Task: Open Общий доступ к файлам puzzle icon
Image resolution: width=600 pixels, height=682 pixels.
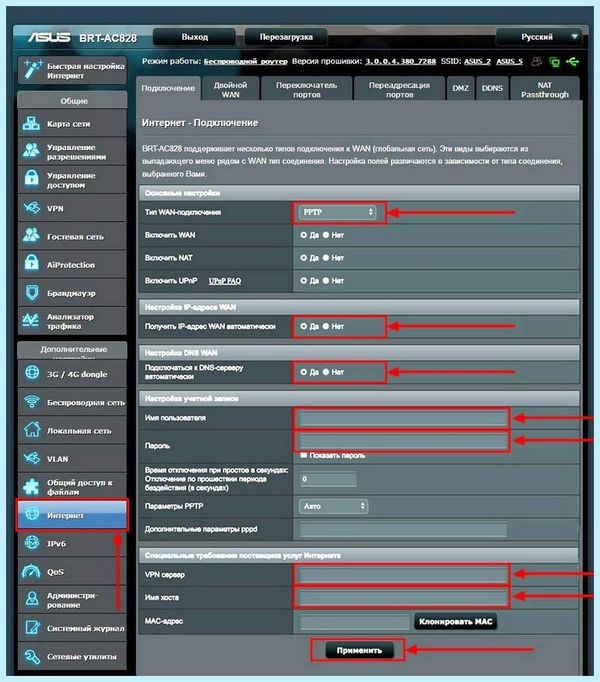Action: 31,487
